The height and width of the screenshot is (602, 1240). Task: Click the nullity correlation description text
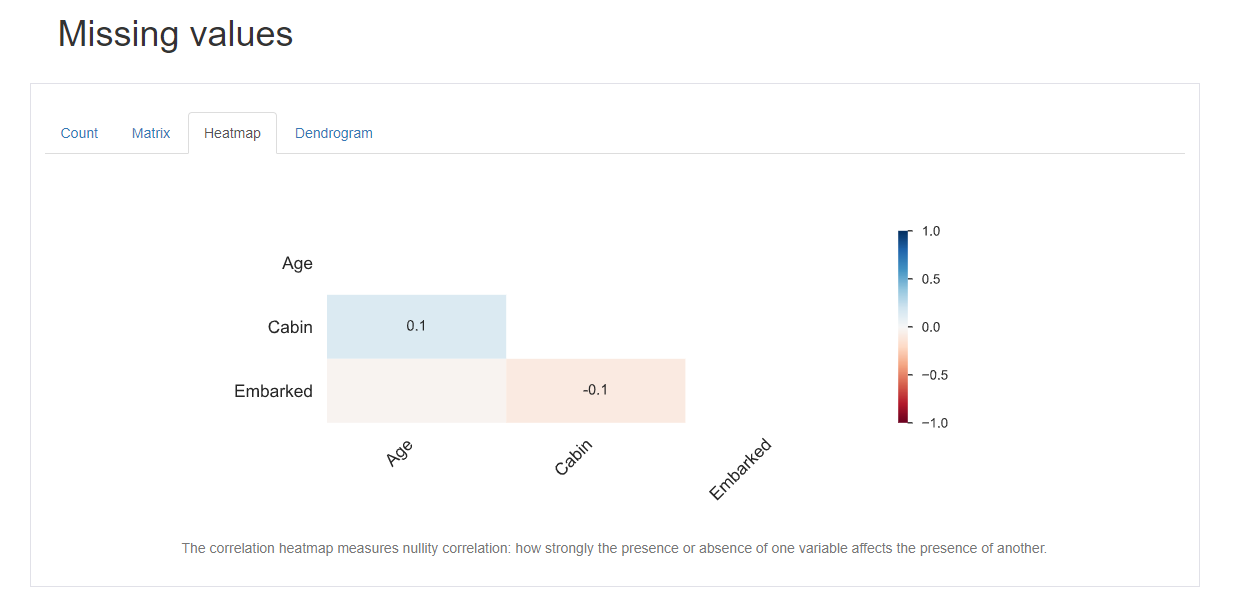pos(614,549)
